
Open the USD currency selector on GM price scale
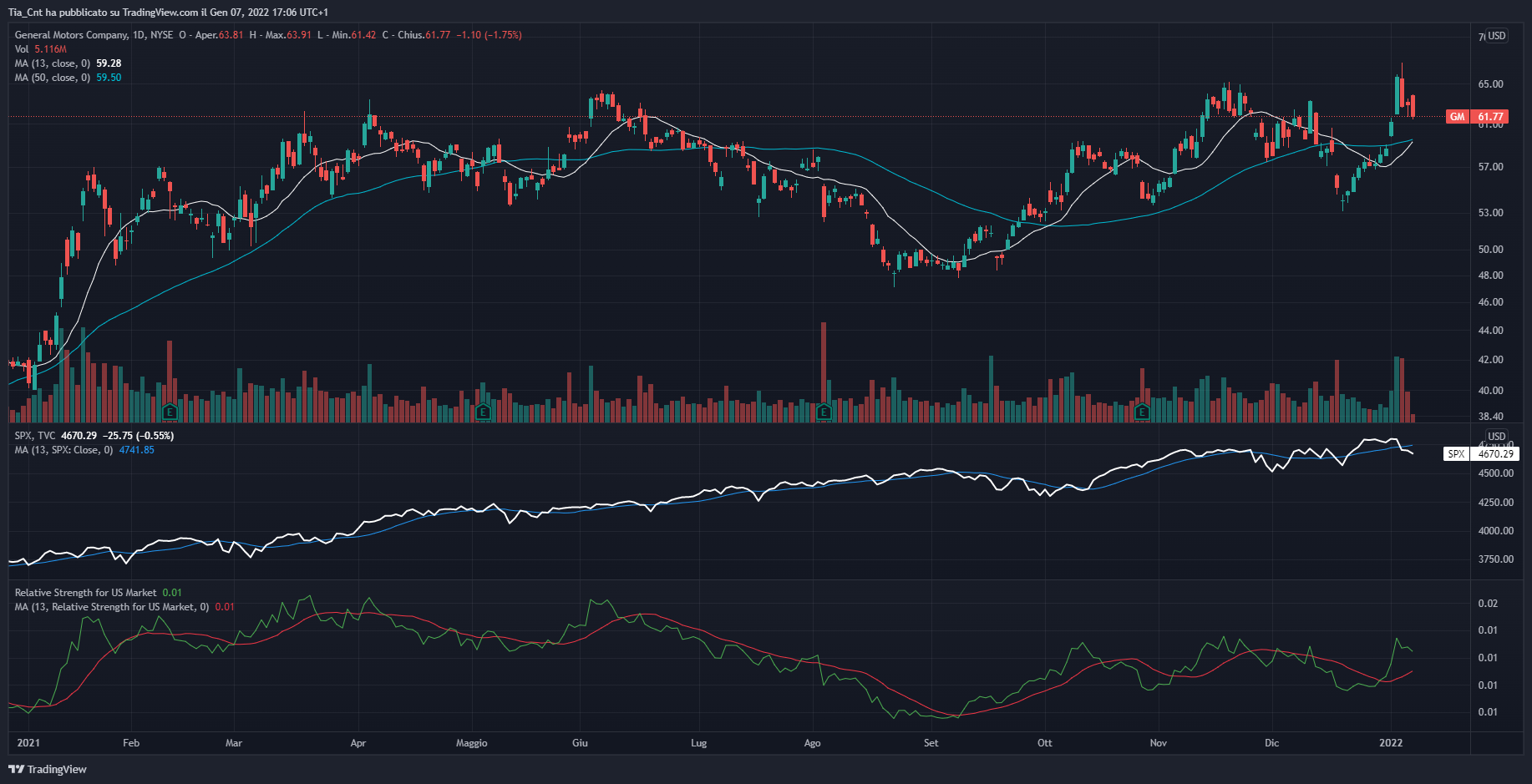1496,36
